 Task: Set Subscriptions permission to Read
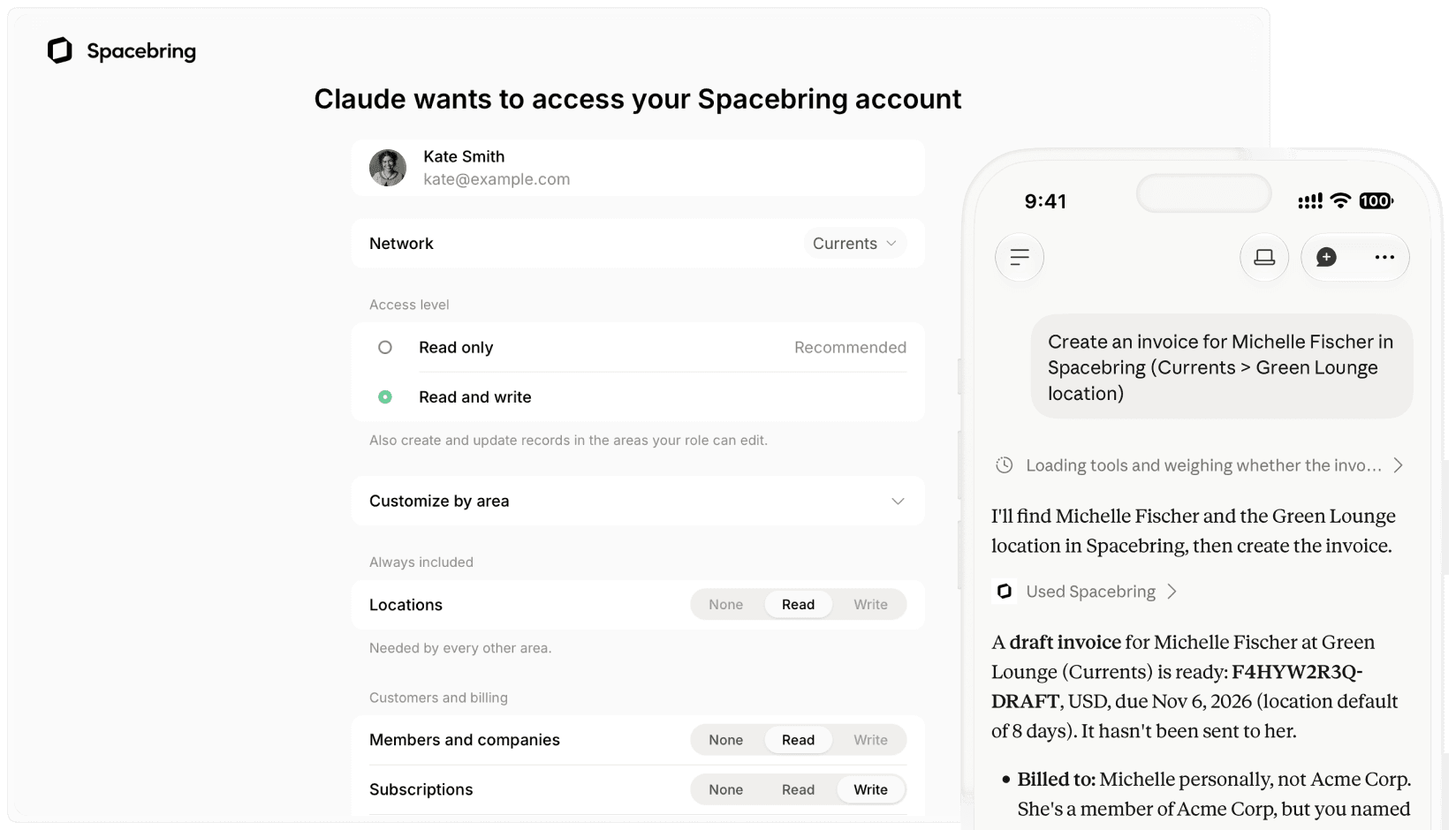(x=798, y=789)
